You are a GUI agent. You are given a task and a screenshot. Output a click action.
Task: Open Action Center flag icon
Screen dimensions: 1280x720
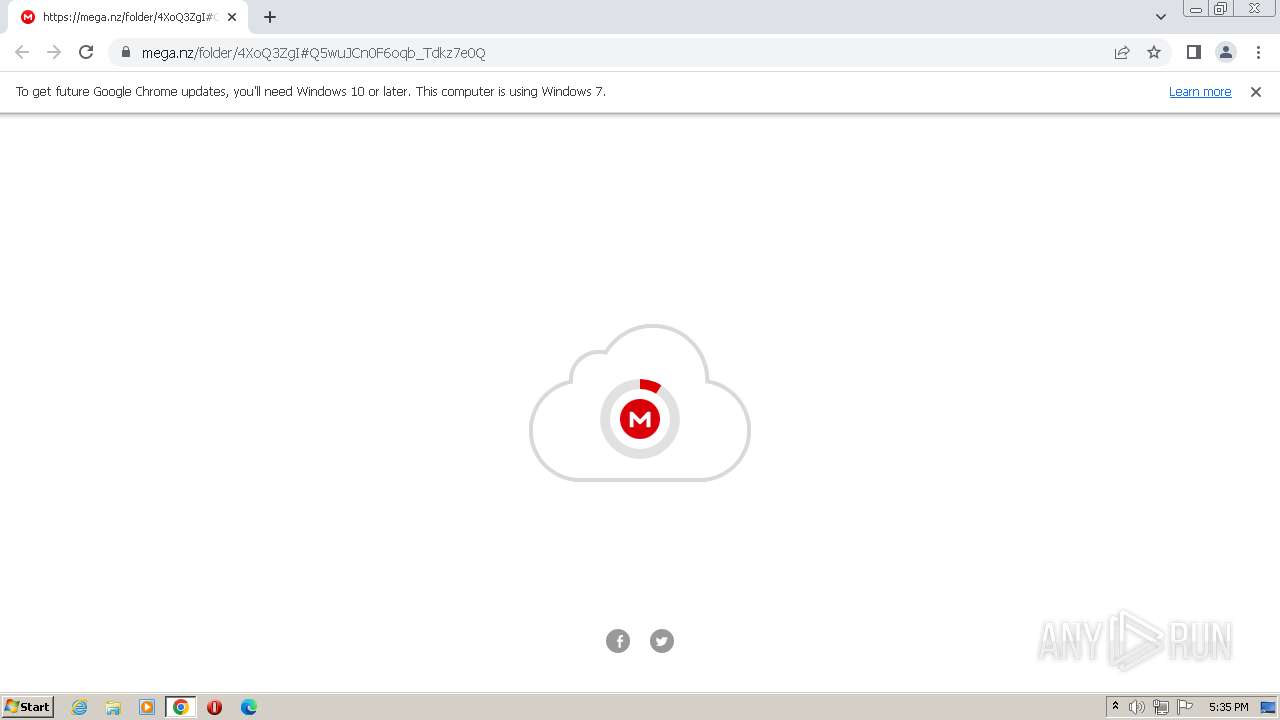point(1185,707)
